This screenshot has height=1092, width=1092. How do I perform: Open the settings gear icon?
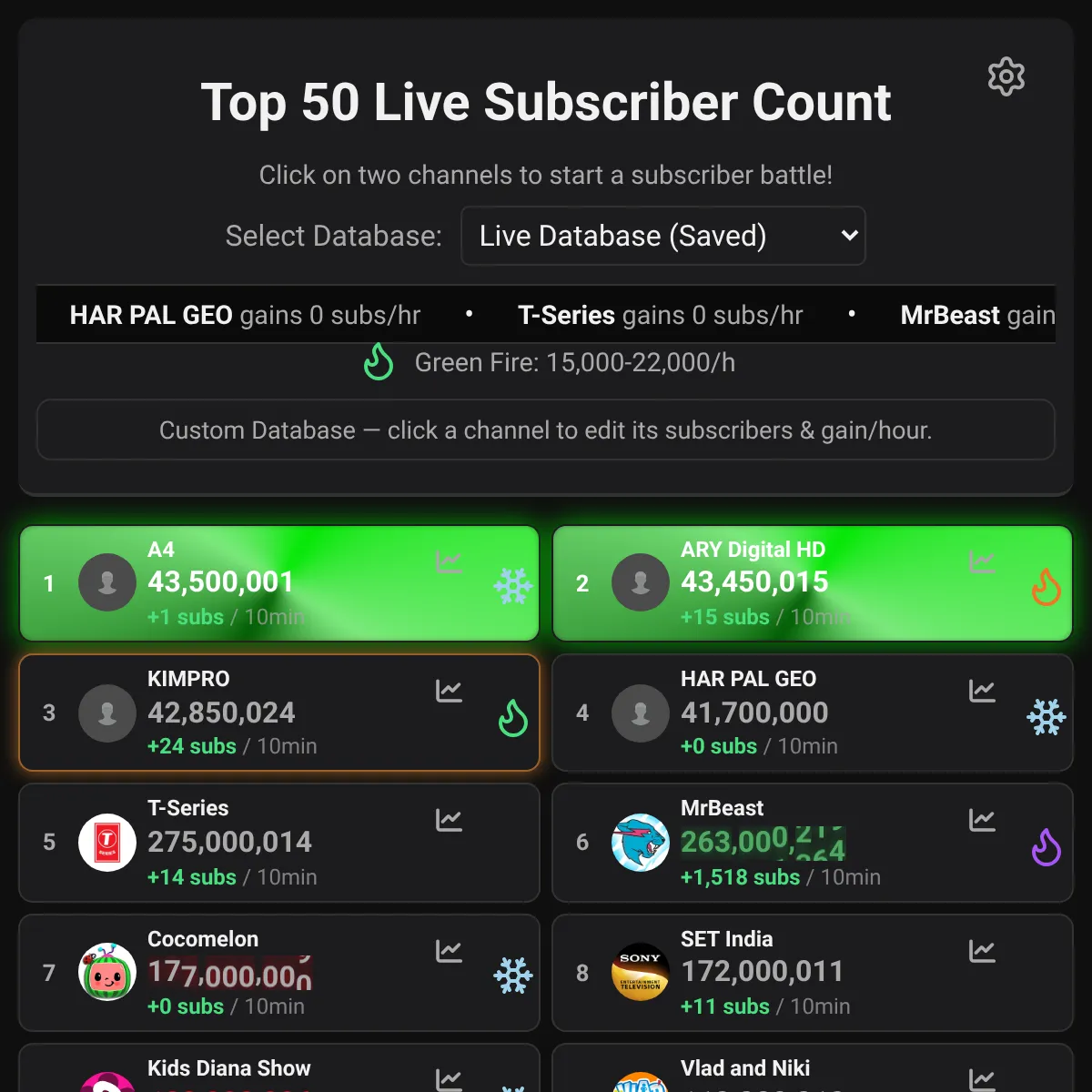tap(1006, 76)
